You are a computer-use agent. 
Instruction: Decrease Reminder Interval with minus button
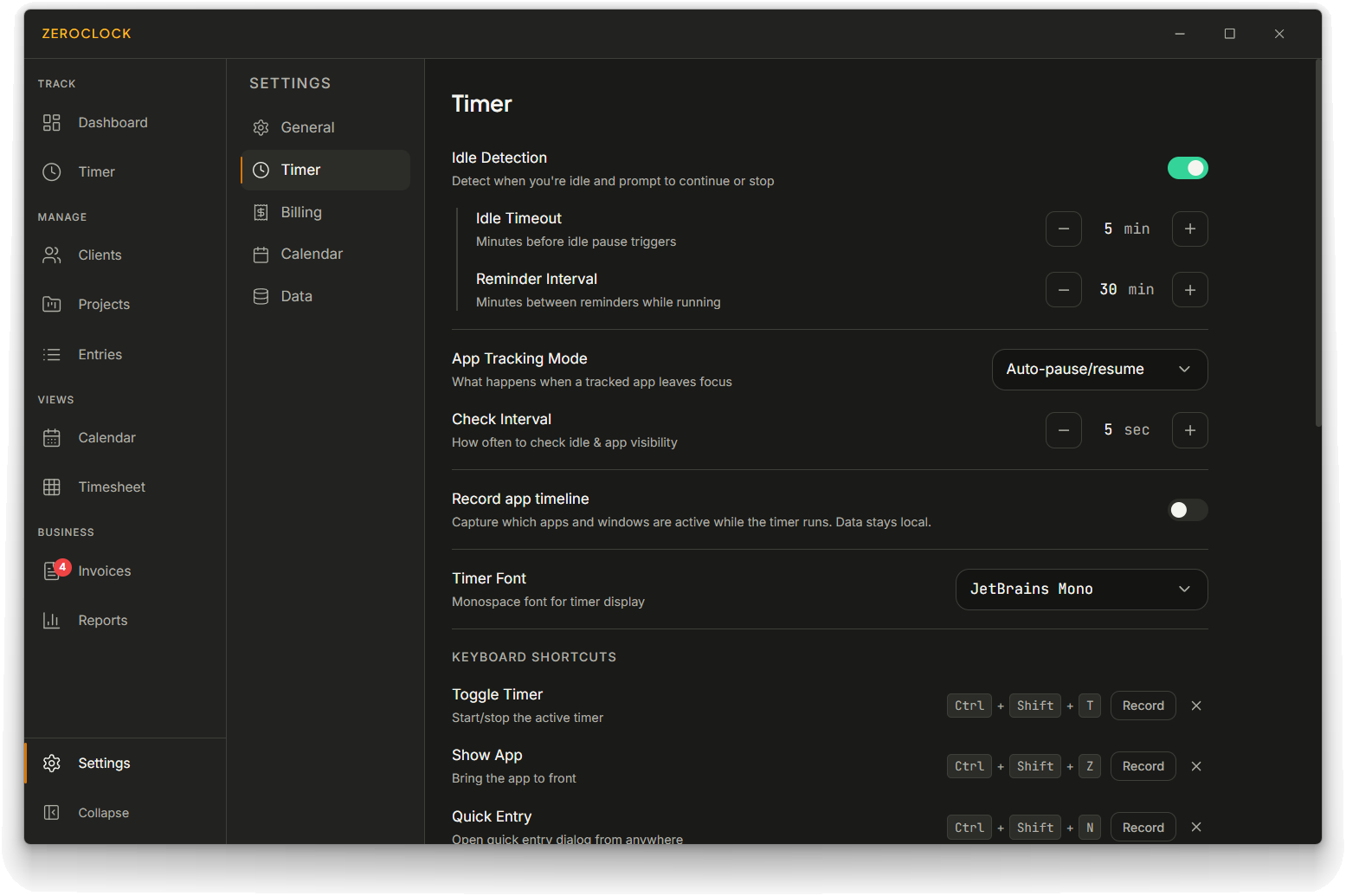(1063, 290)
